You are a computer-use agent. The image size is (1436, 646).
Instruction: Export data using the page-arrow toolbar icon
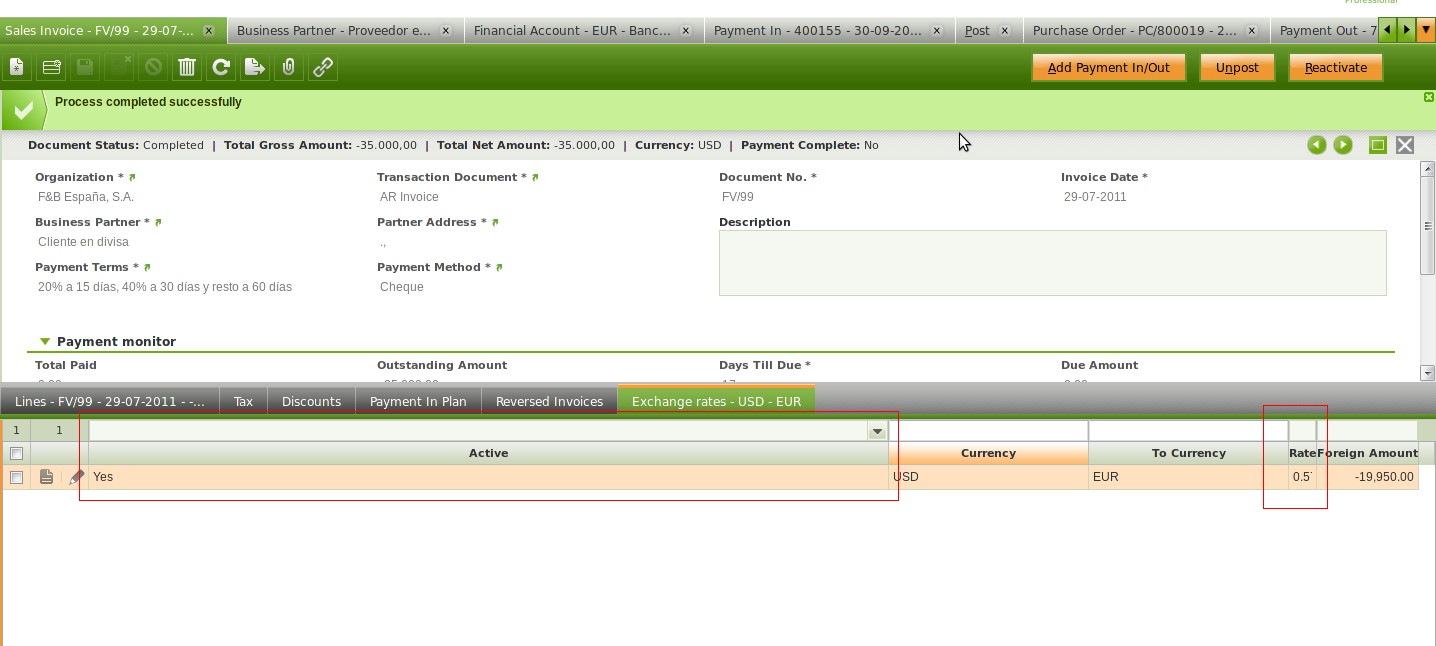point(255,68)
